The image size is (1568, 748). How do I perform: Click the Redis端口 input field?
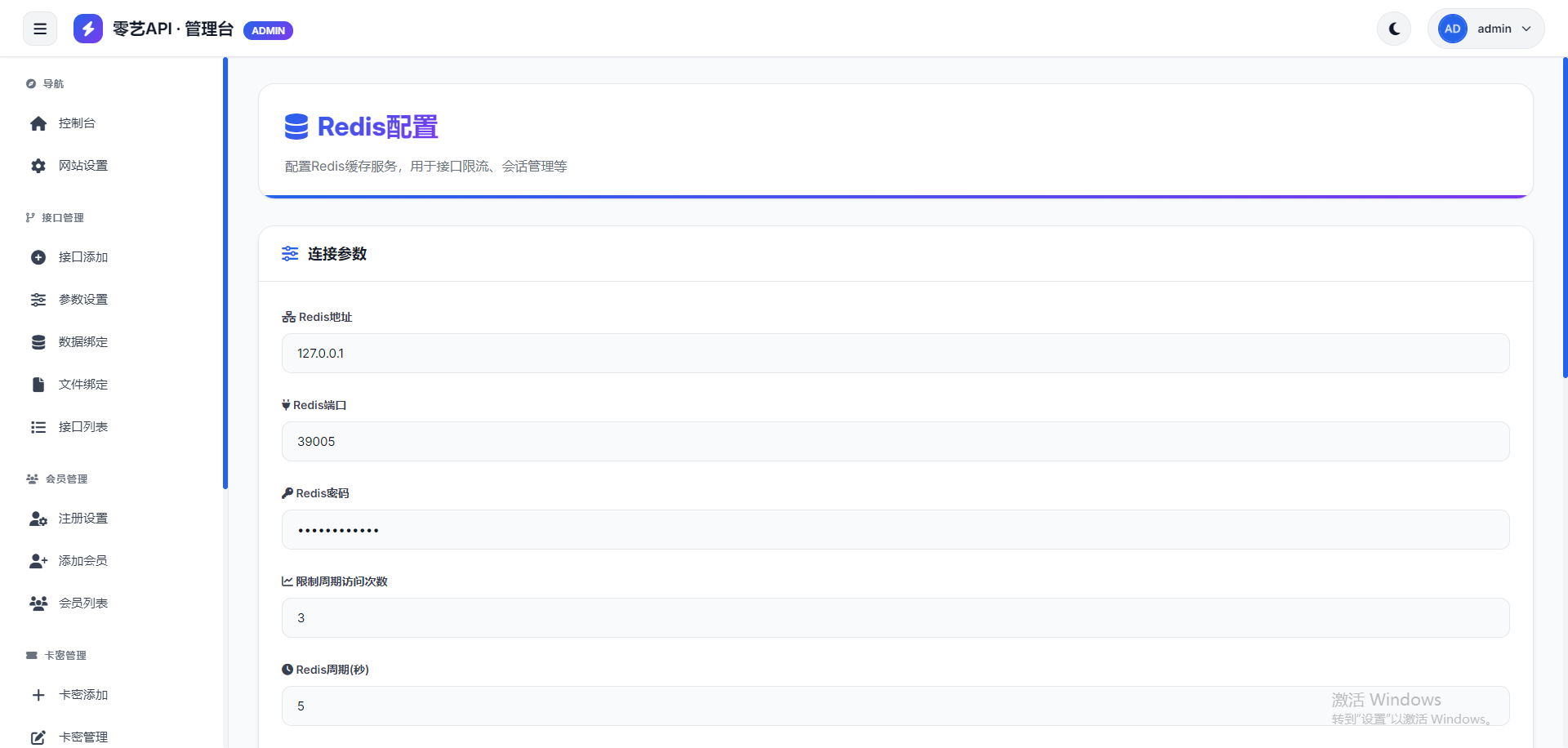895,442
